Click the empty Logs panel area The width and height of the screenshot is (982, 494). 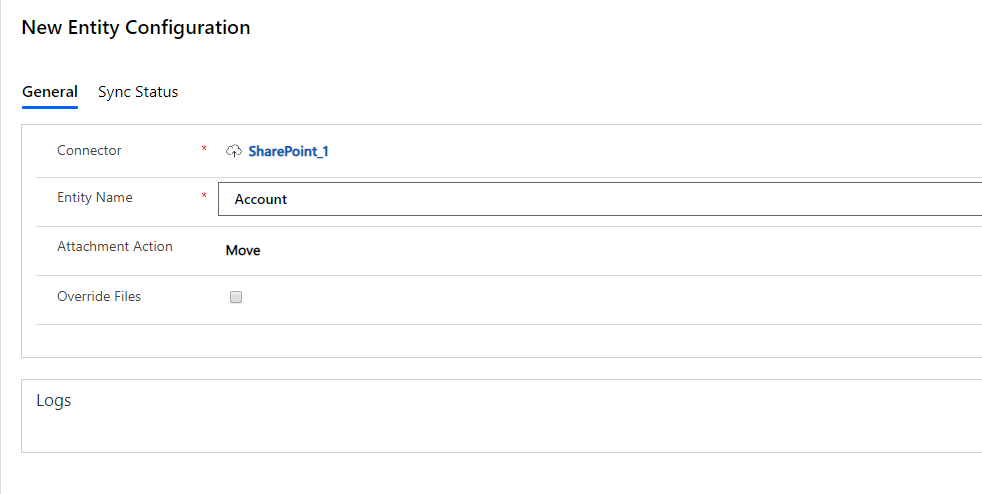[501, 431]
